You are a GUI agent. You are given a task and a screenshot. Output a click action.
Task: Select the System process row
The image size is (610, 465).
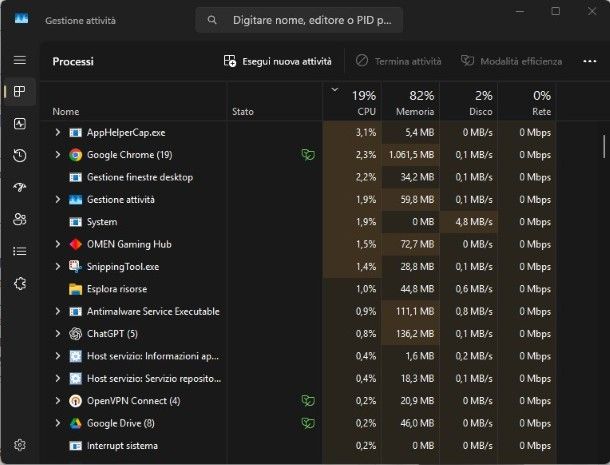pos(299,222)
